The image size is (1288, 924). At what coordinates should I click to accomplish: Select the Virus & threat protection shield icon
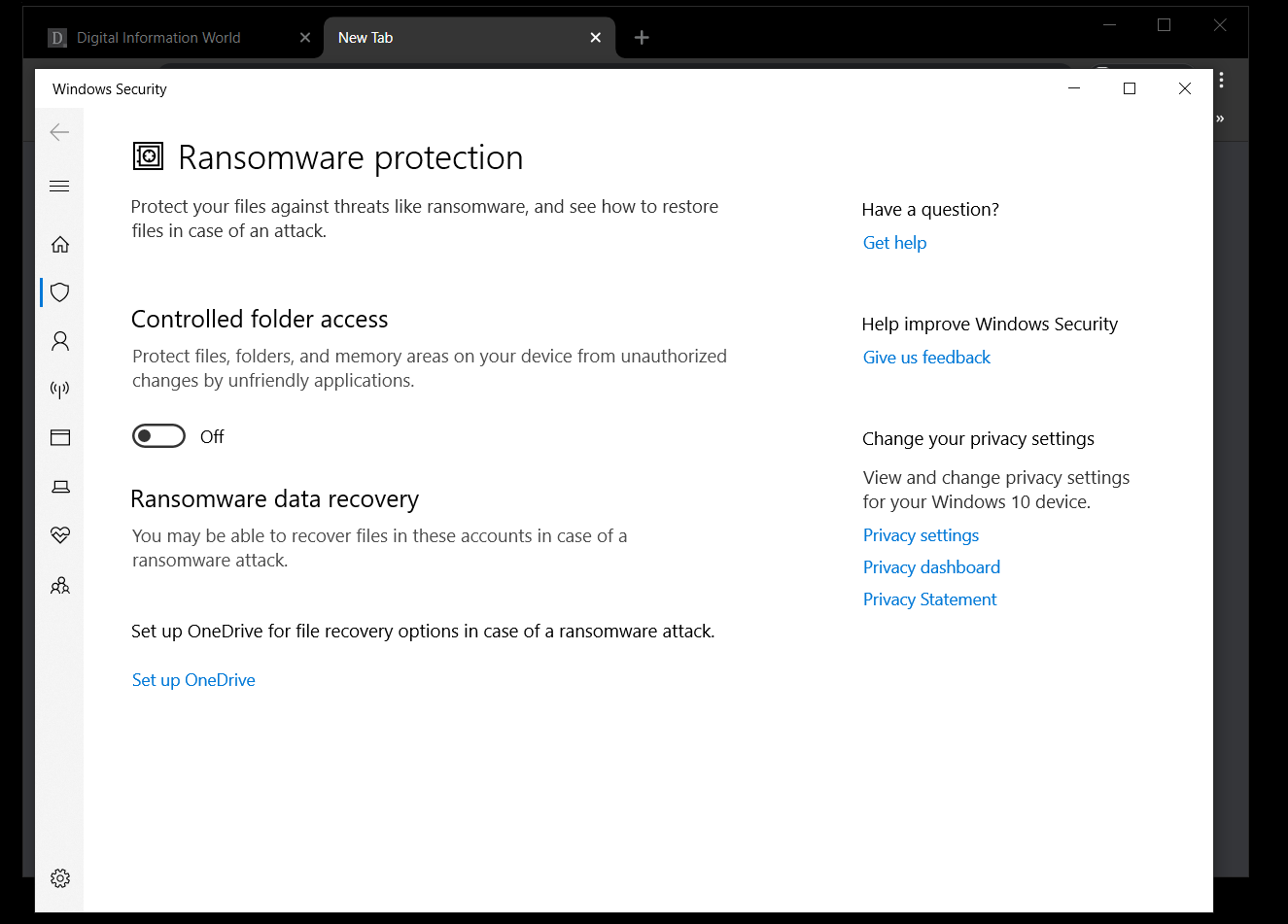tap(59, 292)
